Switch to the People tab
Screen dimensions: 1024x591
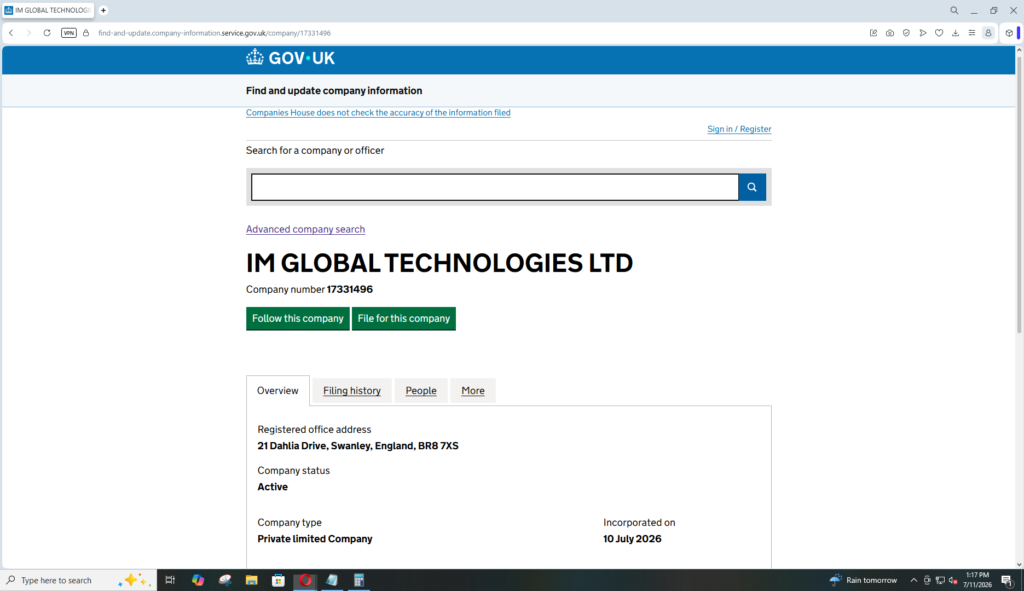421,391
